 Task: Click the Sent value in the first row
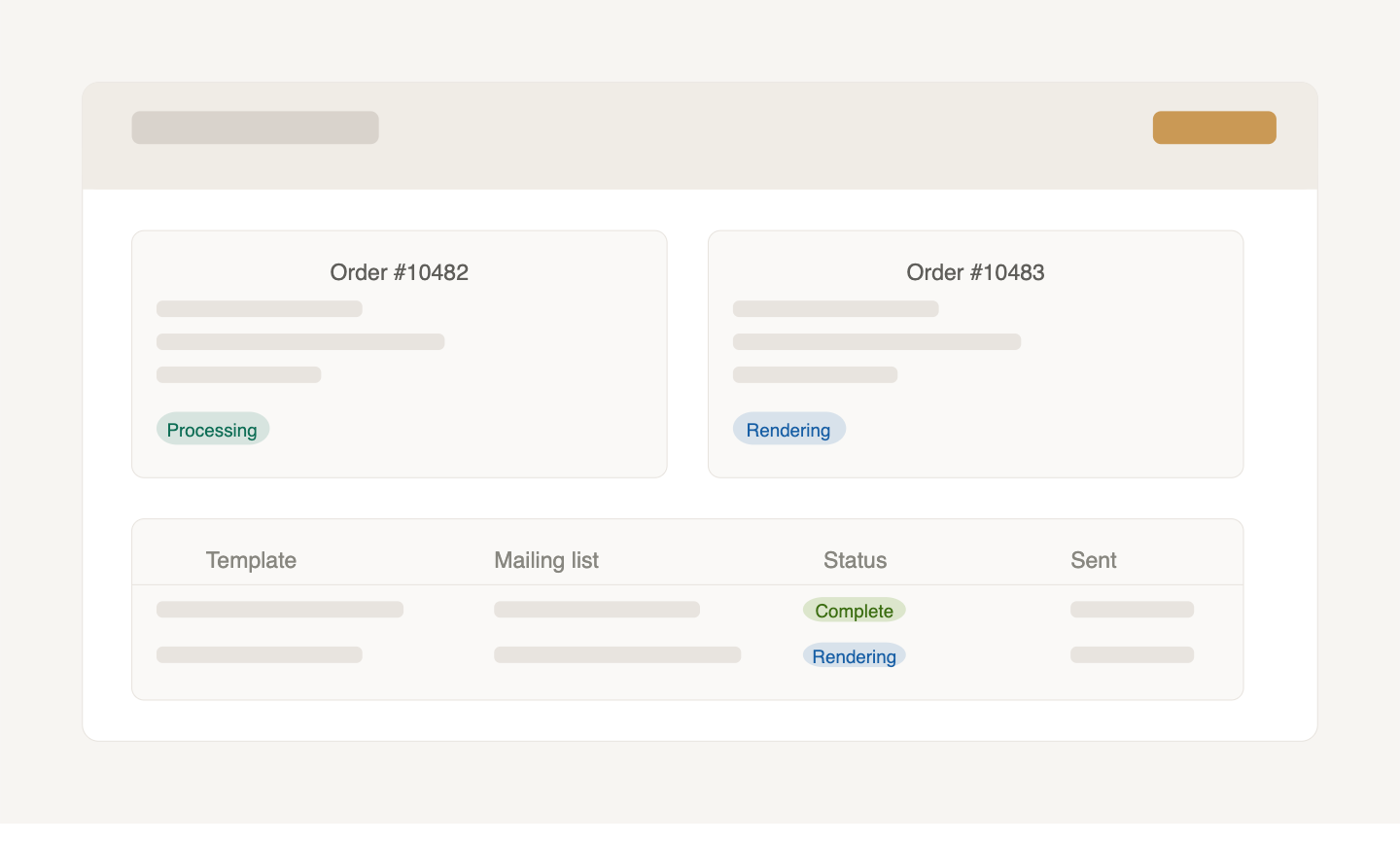click(1132, 610)
